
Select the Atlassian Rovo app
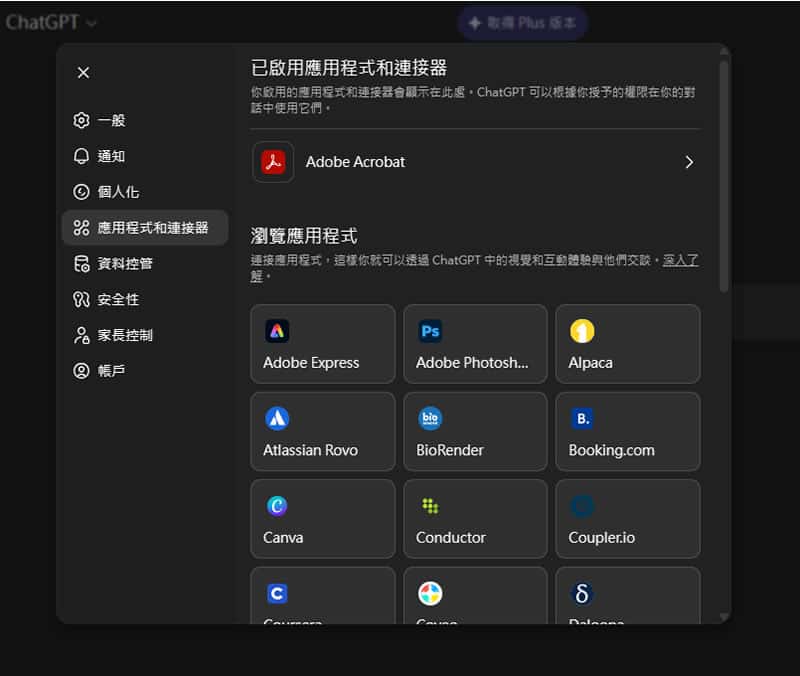322,431
